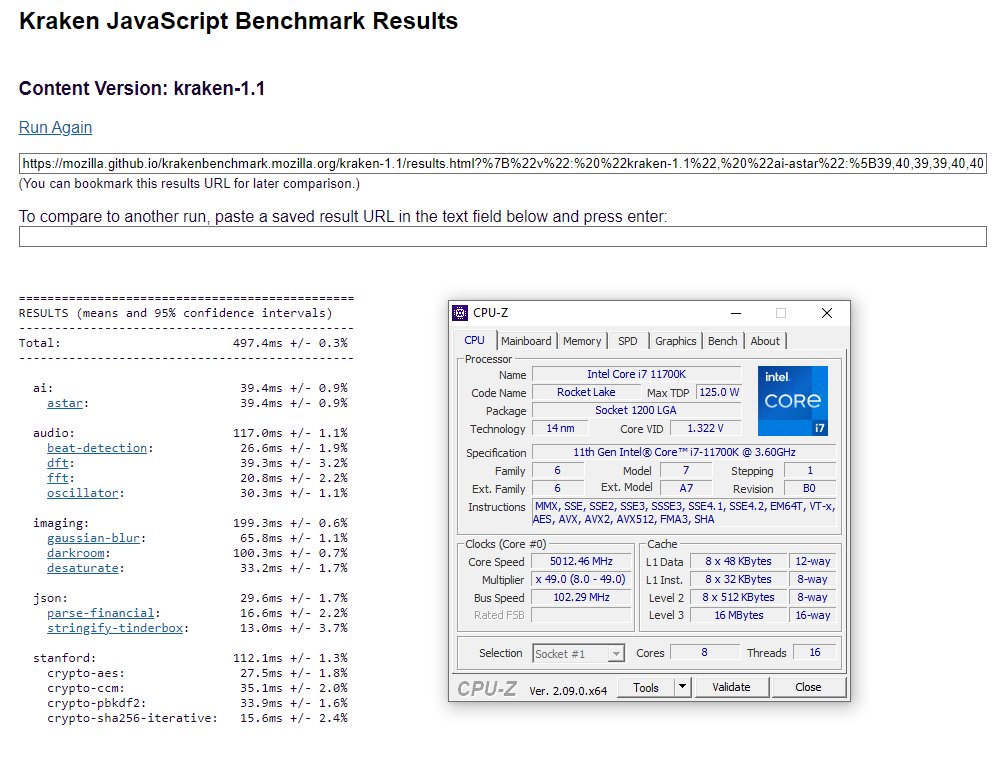Open the Tools dropdown arrow
Screen dimensions: 1000x764
point(682,687)
